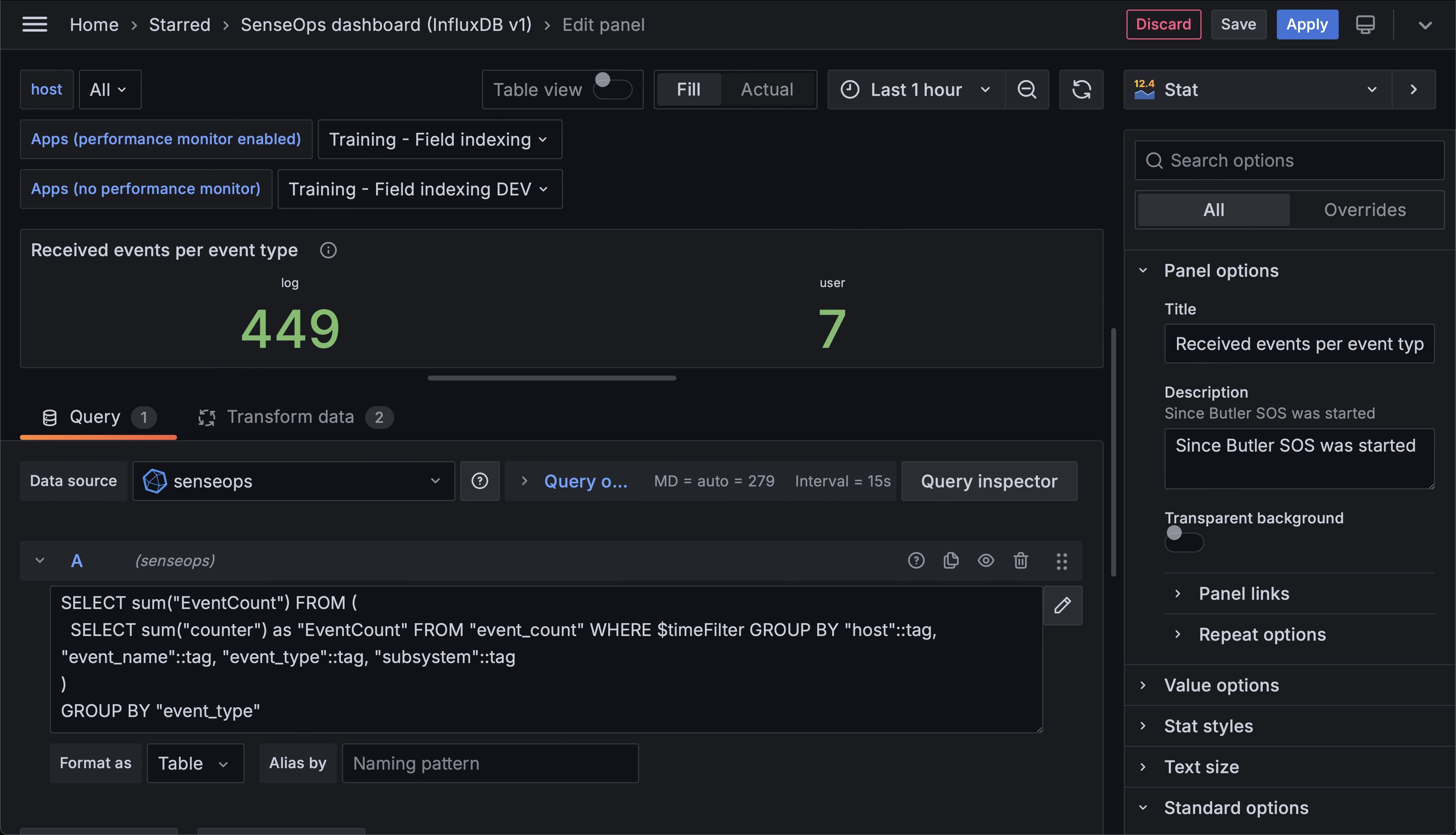Open the Query inspector
The height and width of the screenshot is (835, 1456).
point(989,481)
